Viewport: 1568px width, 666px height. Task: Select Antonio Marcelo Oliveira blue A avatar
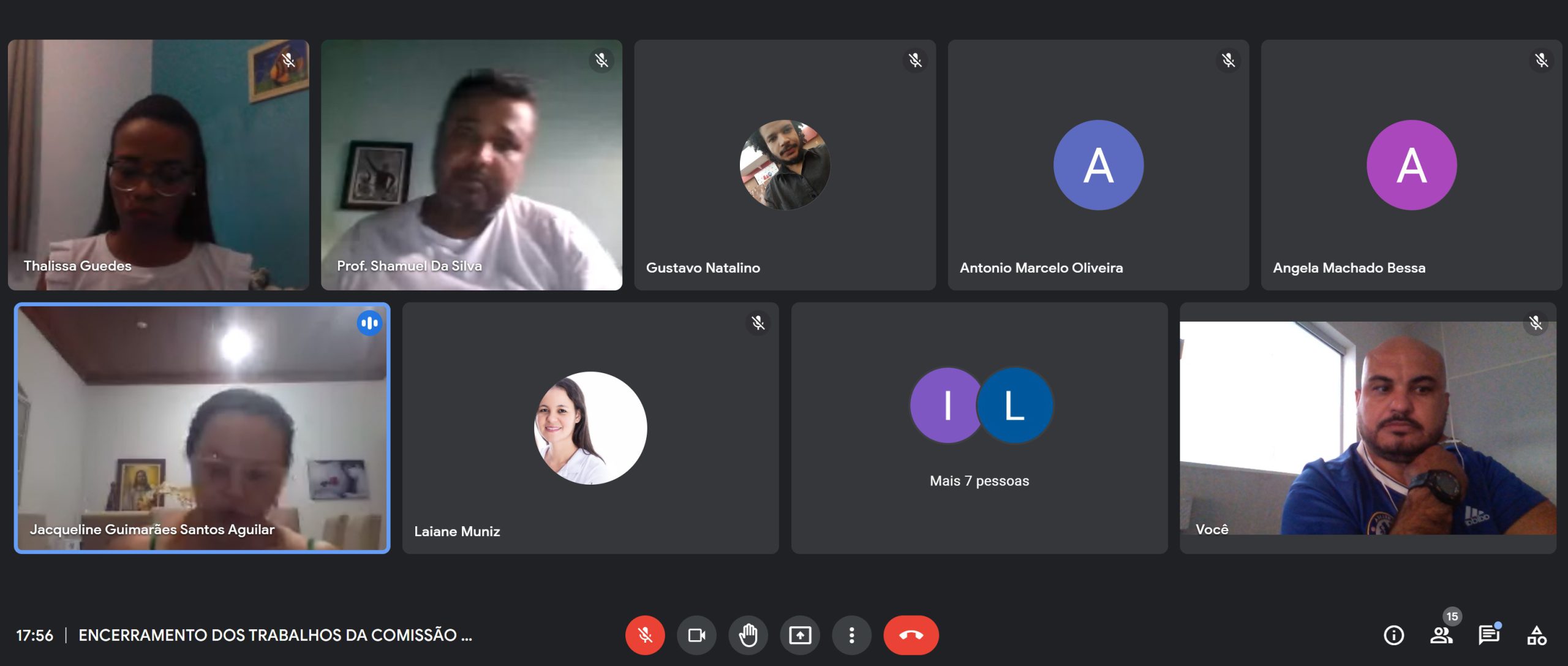pyautogui.click(x=1098, y=165)
